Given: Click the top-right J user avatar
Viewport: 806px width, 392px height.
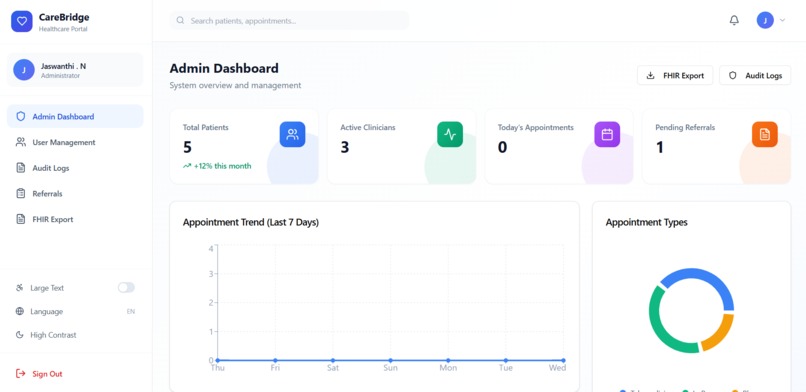Looking at the screenshot, I should click(765, 21).
